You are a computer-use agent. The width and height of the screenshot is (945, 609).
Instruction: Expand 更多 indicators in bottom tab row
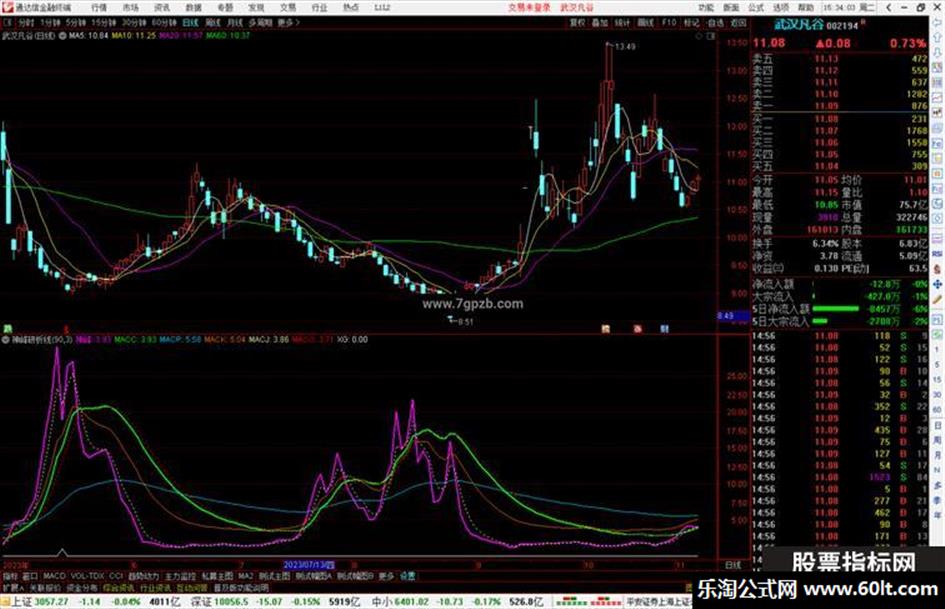click(x=386, y=576)
